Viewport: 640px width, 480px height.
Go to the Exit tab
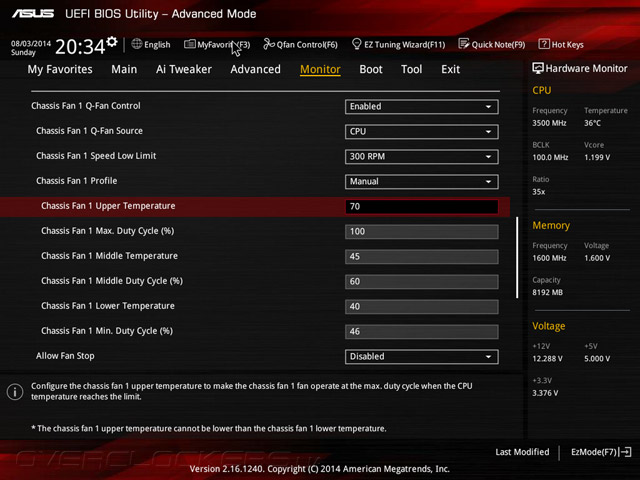point(451,69)
